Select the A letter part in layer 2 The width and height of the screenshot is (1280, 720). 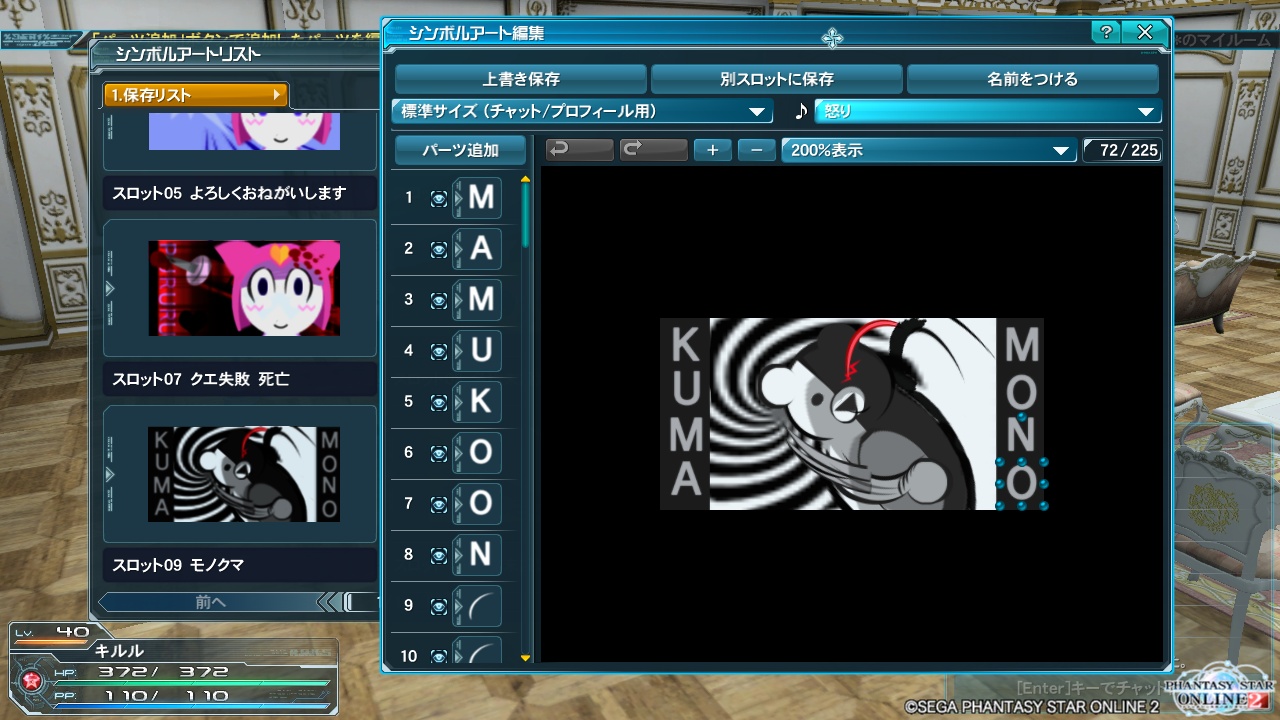click(x=481, y=249)
